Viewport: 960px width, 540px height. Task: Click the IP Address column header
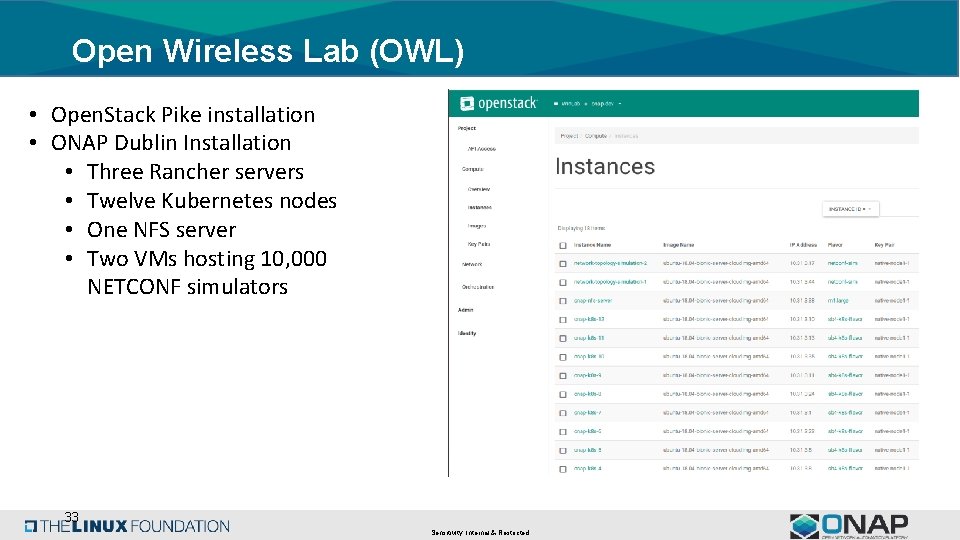[803, 245]
